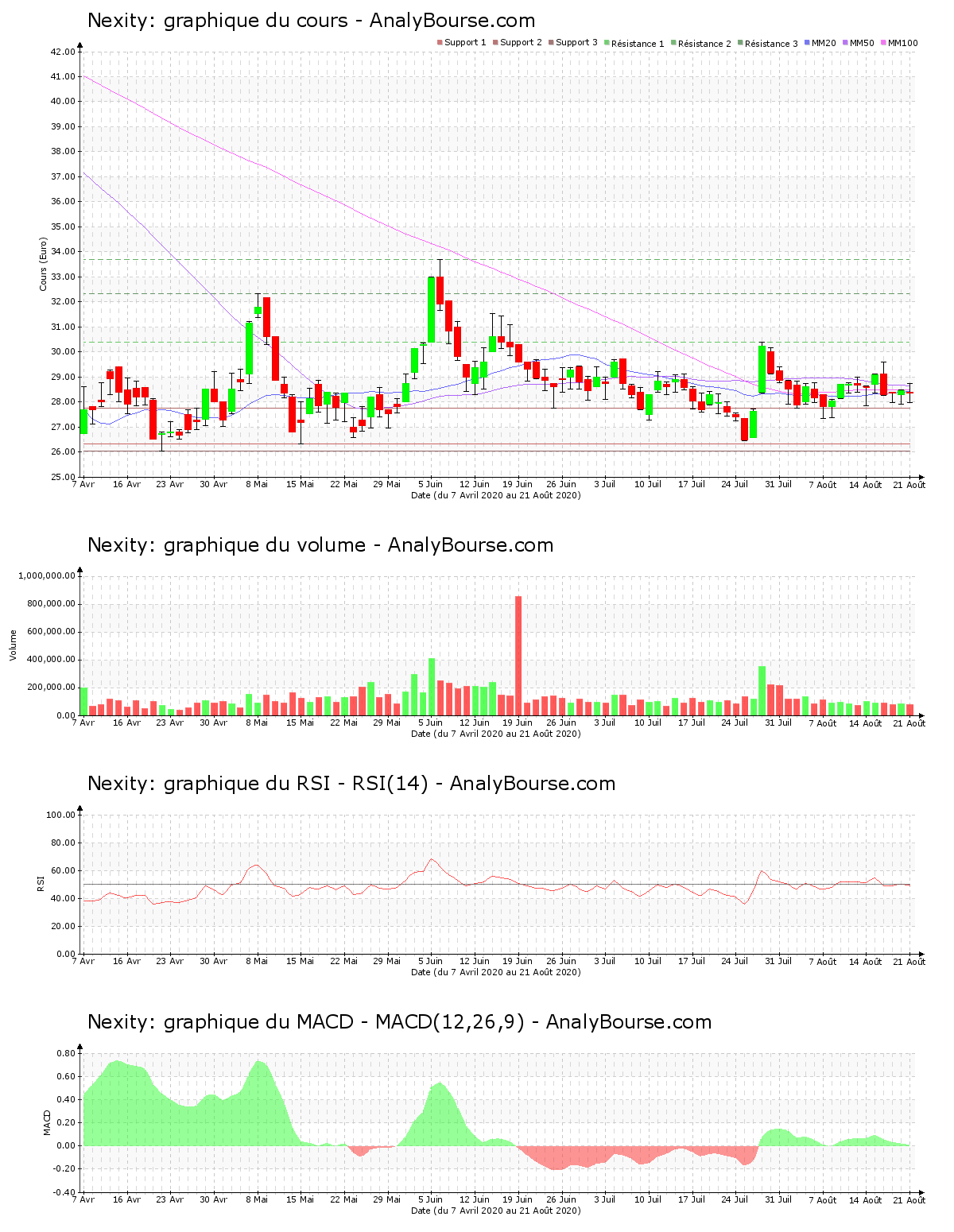
Task: Click the "Nexity: graphique du volume" title
Action: point(227,545)
